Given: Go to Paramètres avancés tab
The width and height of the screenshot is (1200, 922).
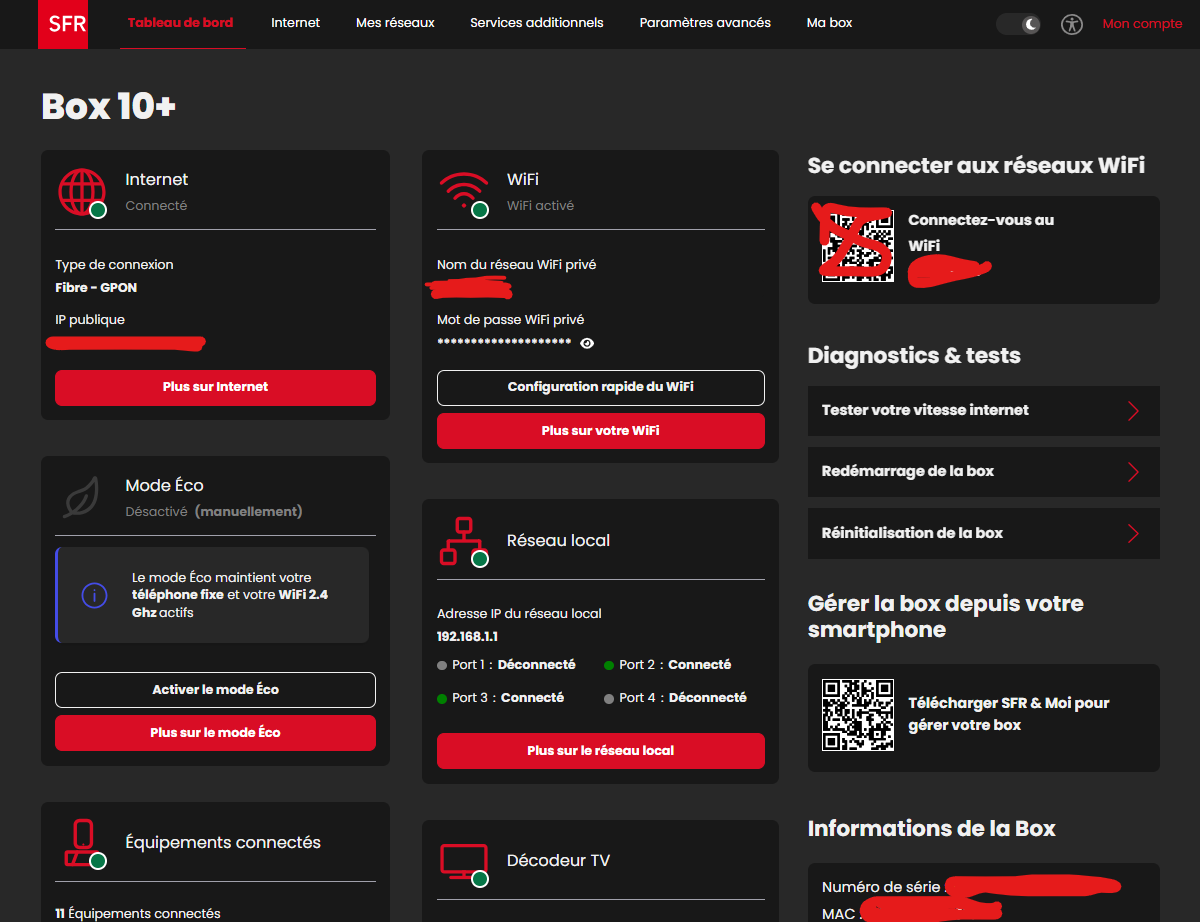Looking at the screenshot, I should click(705, 23).
